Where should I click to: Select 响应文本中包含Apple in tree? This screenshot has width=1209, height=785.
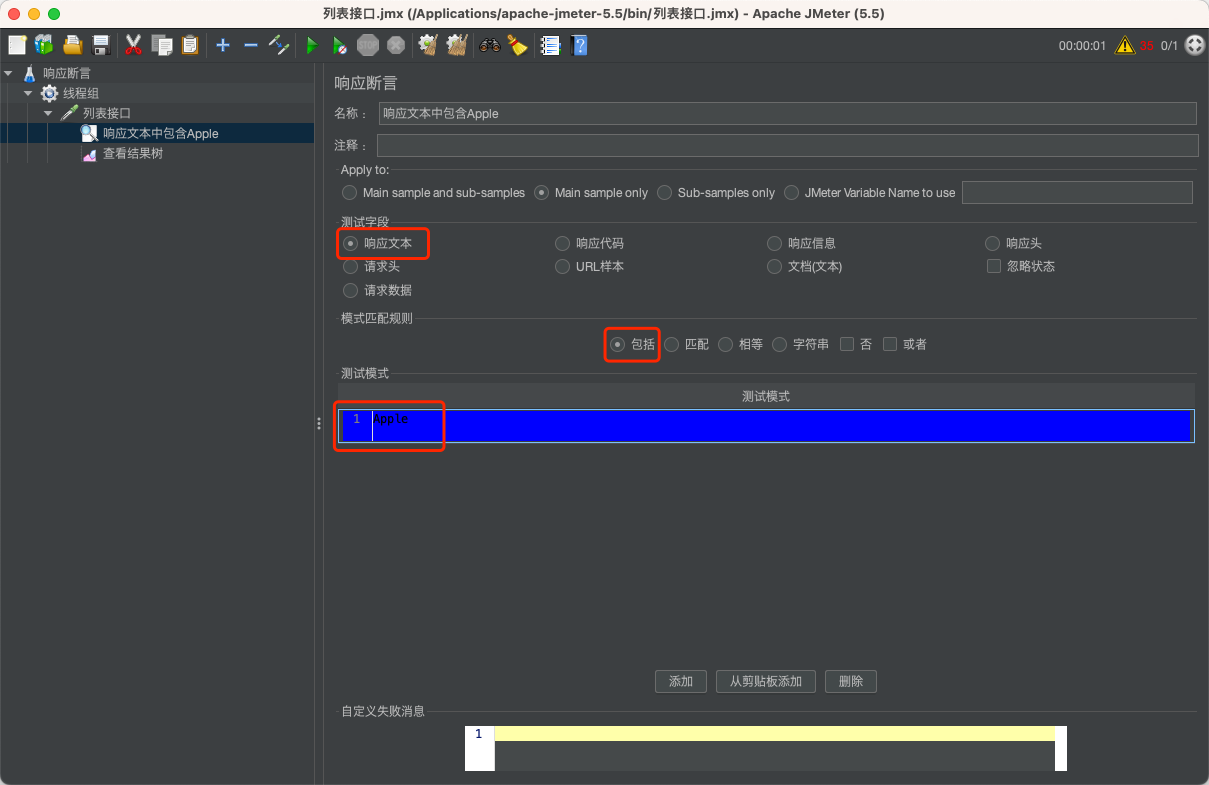pos(160,133)
